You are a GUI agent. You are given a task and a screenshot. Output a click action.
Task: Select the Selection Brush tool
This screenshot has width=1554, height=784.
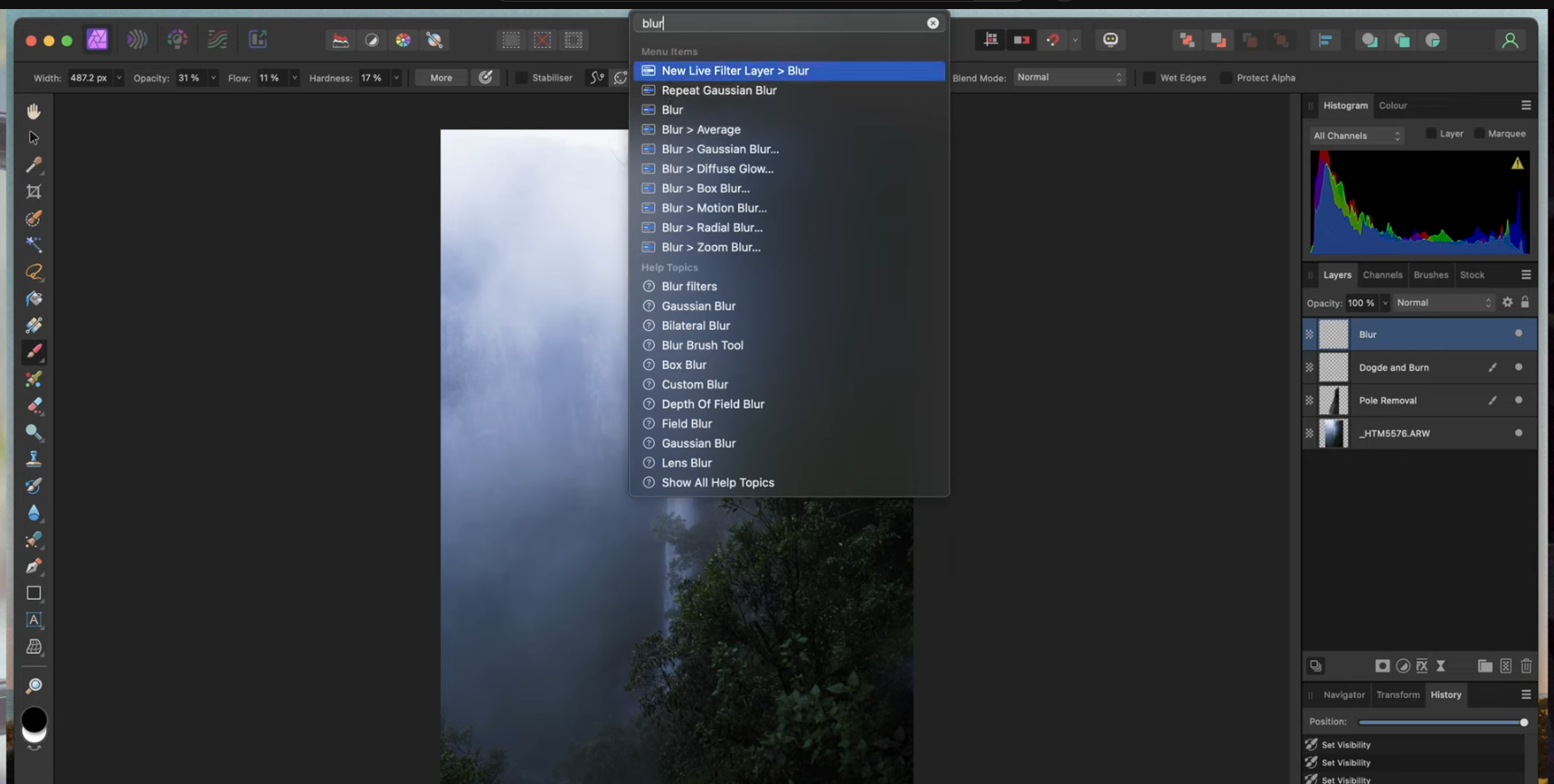[x=33, y=218]
